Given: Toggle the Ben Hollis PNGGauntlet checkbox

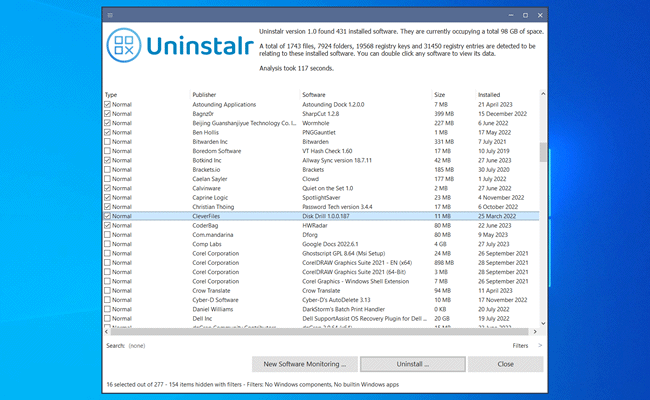Looking at the screenshot, I should click(107, 132).
